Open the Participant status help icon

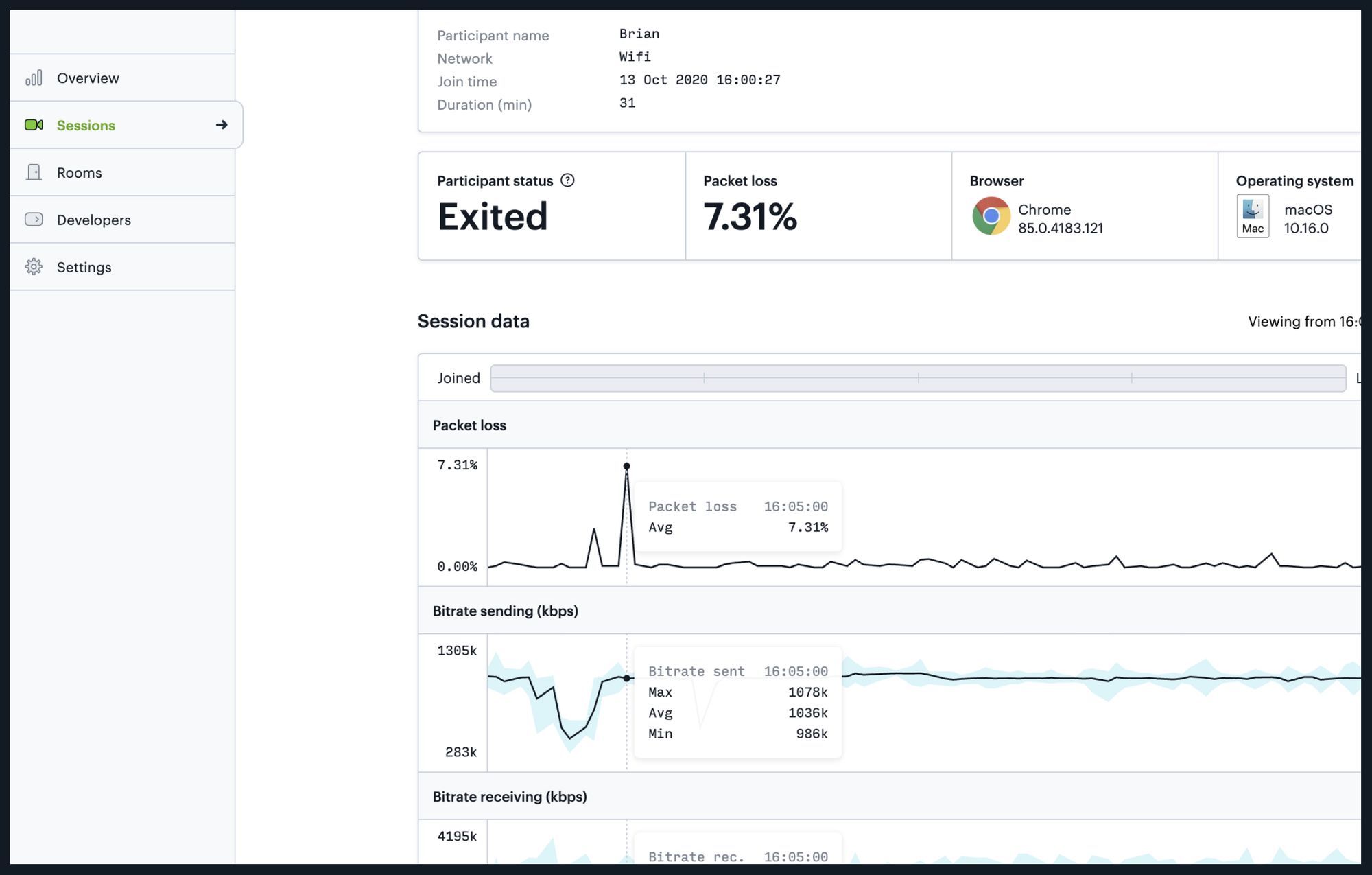tap(569, 180)
